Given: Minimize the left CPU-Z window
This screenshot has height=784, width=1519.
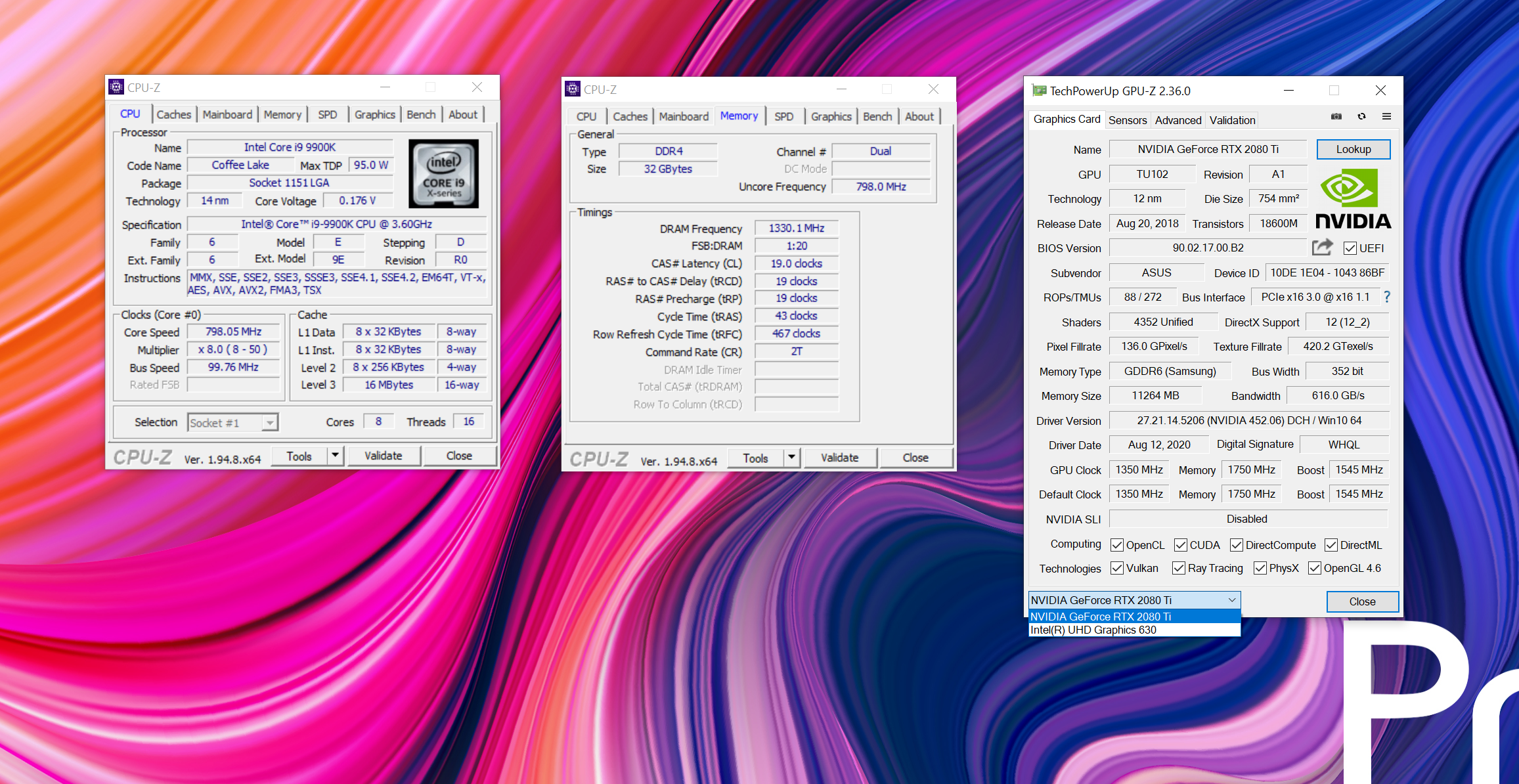Looking at the screenshot, I should click(385, 87).
